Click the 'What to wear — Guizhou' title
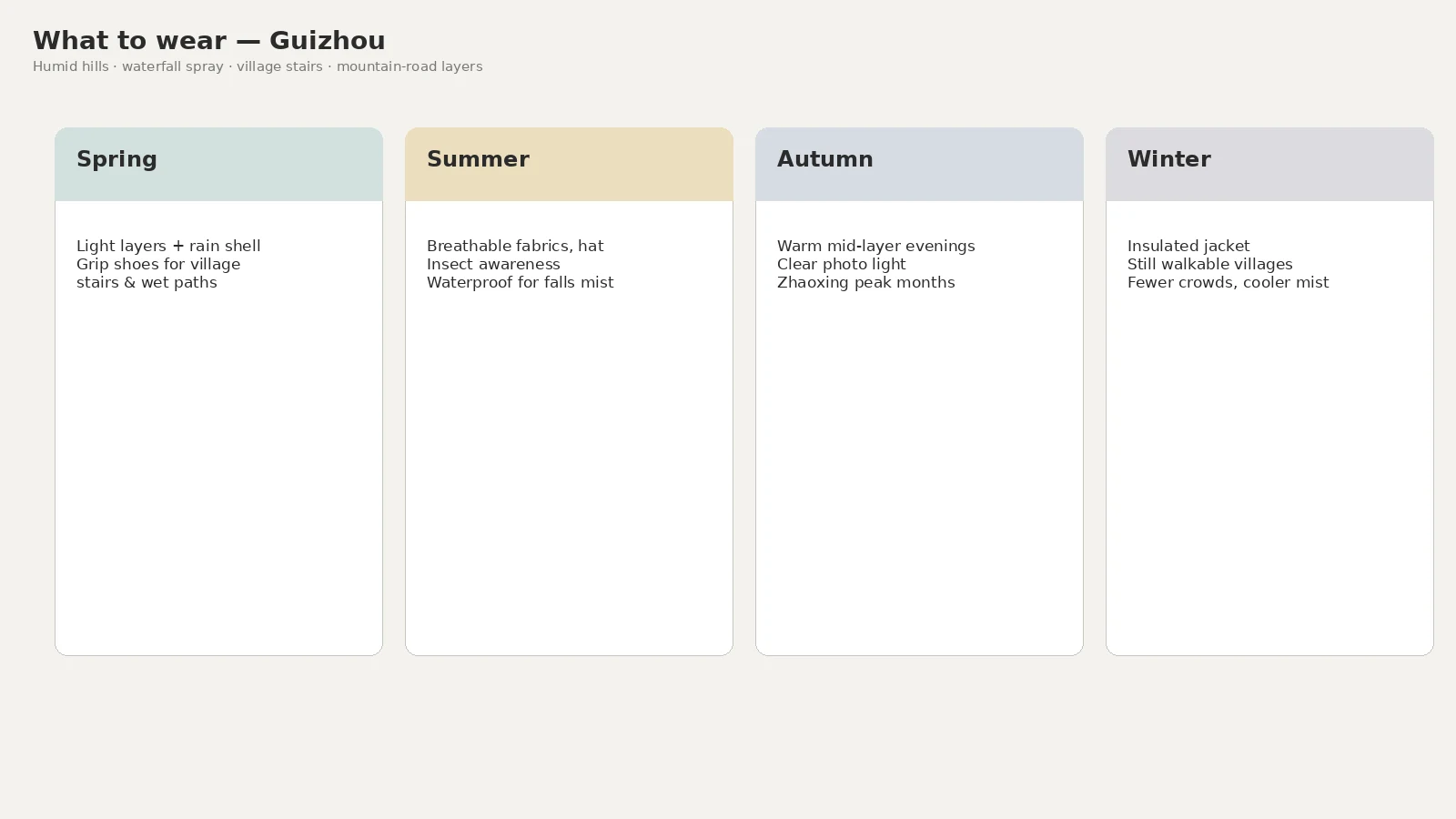 (209, 41)
